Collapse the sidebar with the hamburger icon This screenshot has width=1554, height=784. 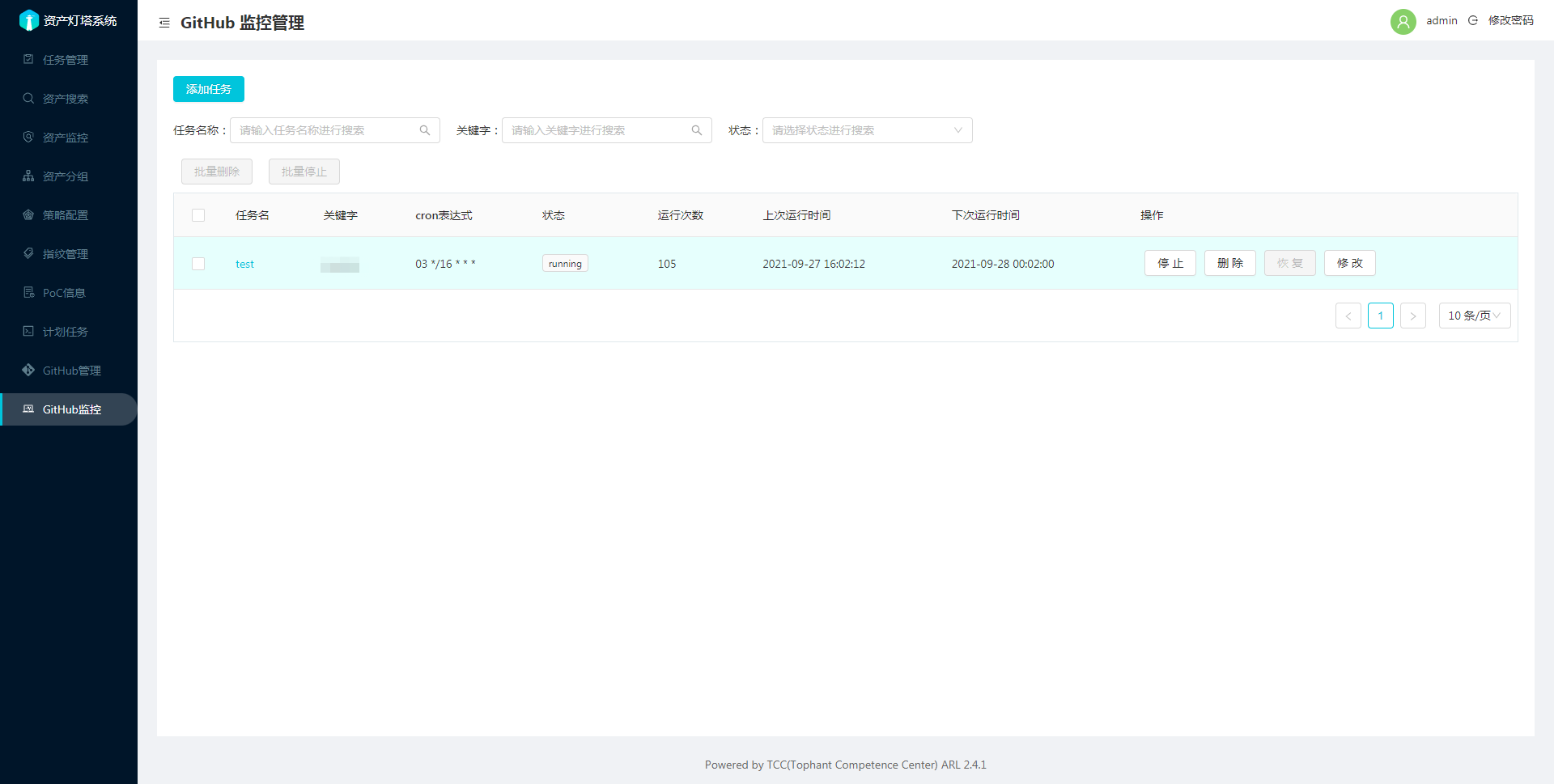(x=164, y=22)
